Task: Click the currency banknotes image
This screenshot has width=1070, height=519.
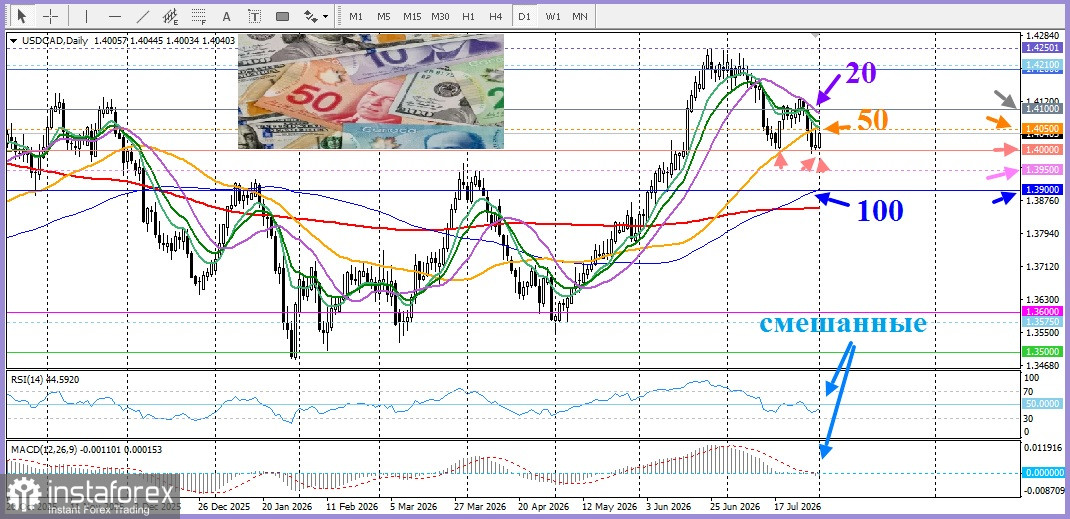Action: 371,91
